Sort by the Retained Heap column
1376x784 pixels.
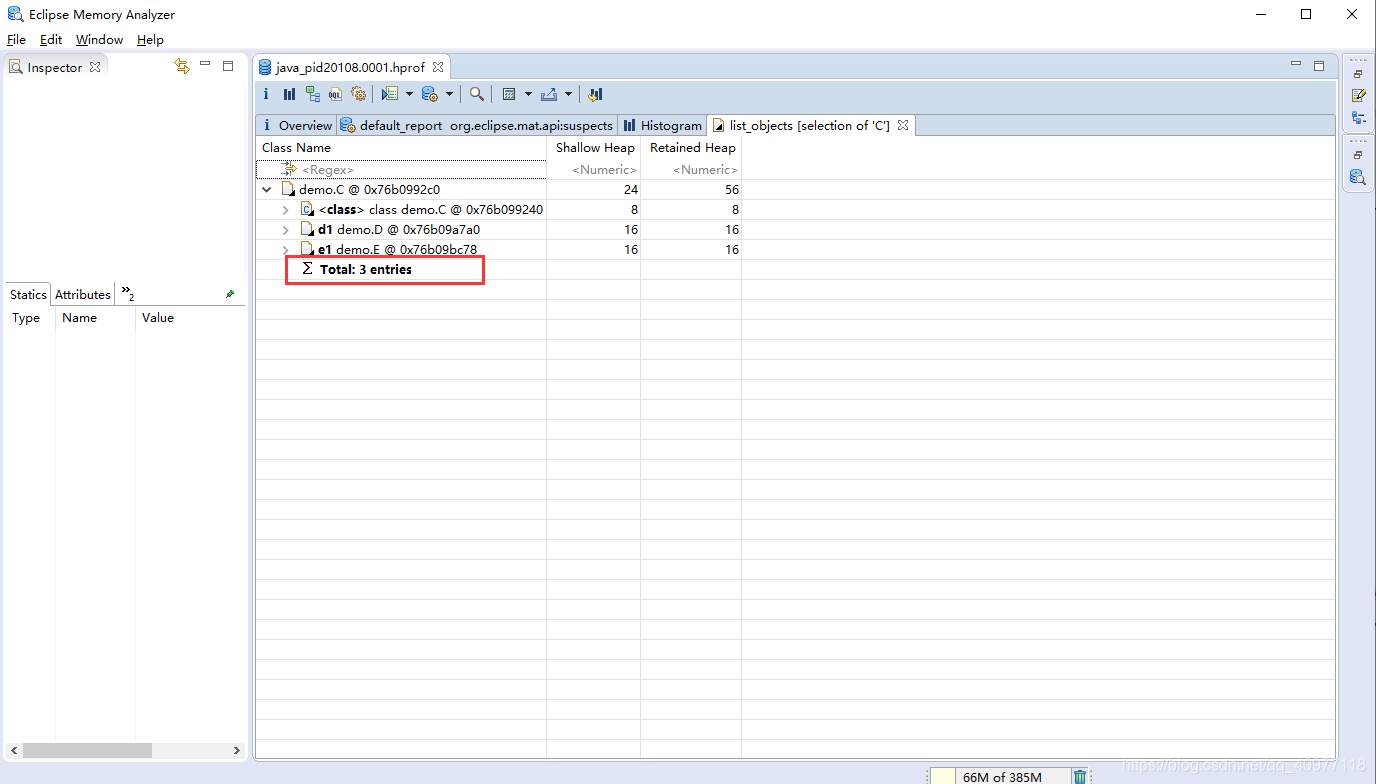tap(691, 147)
